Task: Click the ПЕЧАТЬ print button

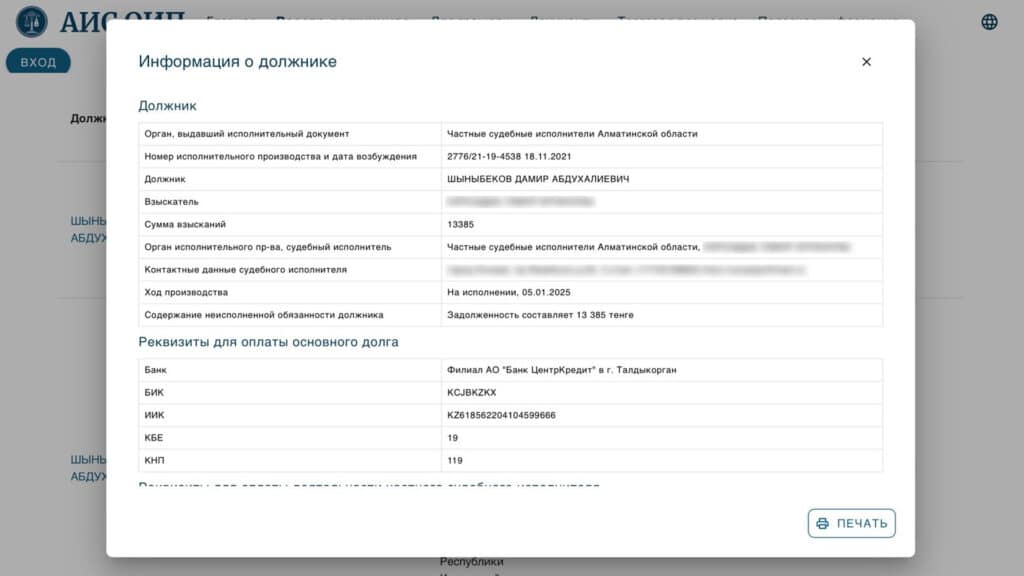Action: tap(851, 523)
